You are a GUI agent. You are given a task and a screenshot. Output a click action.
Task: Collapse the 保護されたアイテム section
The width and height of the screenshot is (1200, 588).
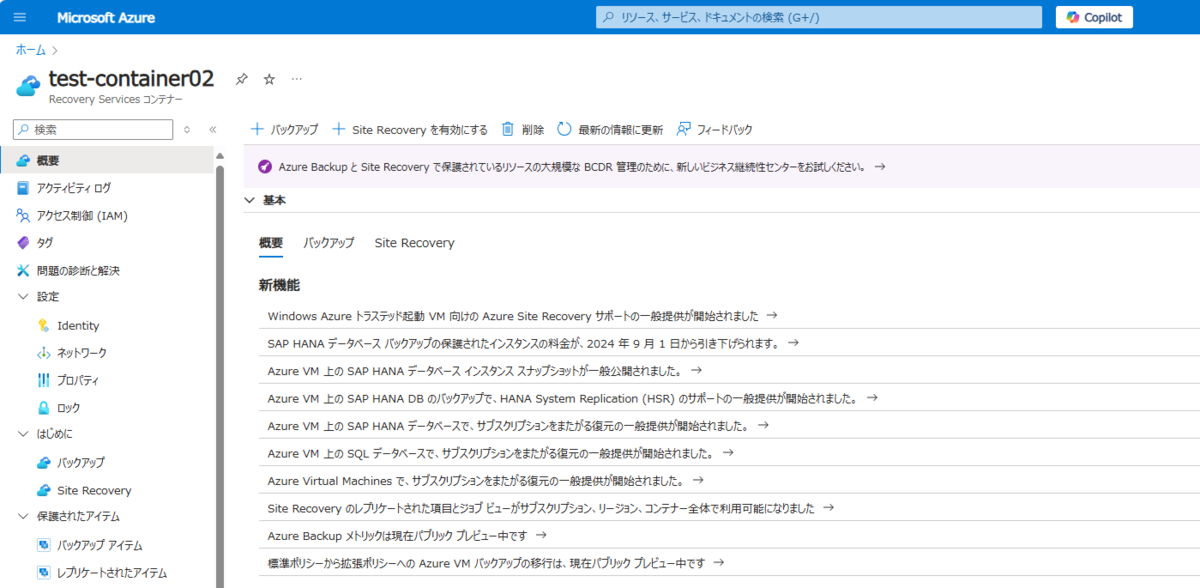[x=24, y=516]
